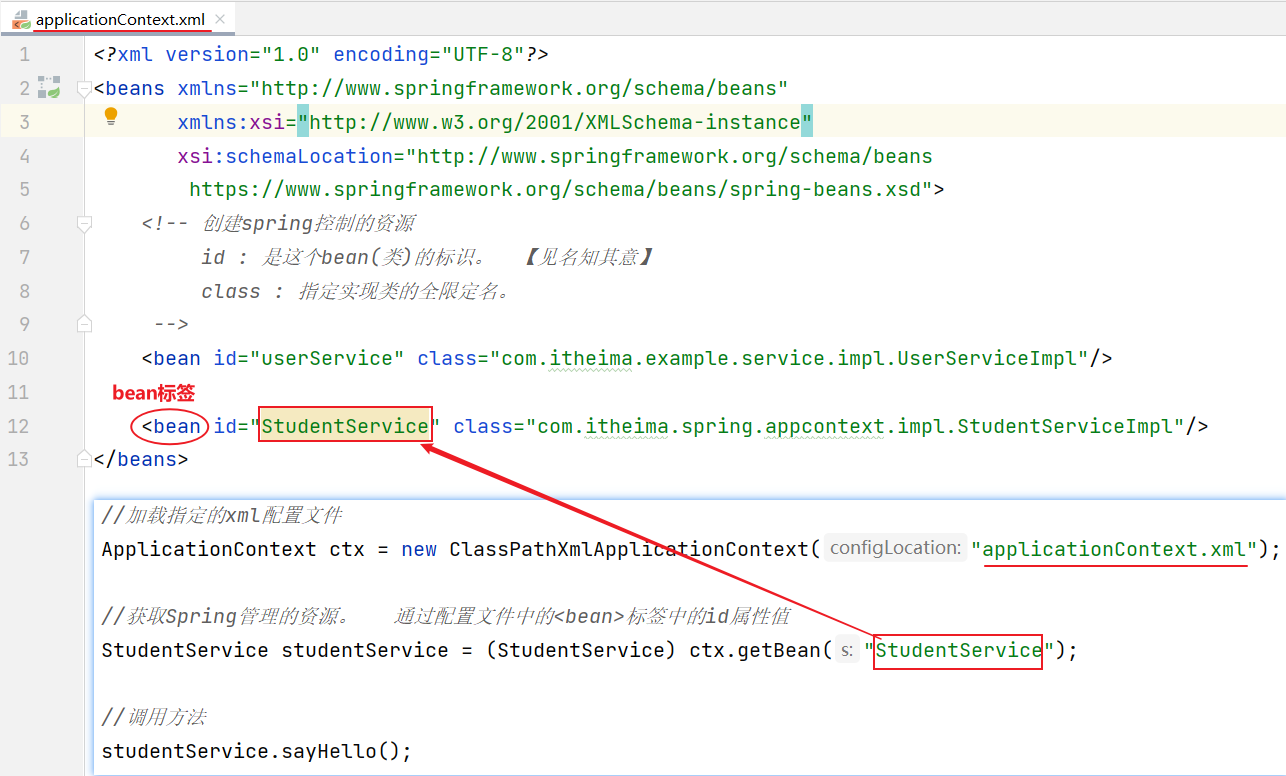Click the "applicationContext.xml" string in the Java snippet

(x=1115, y=549)
